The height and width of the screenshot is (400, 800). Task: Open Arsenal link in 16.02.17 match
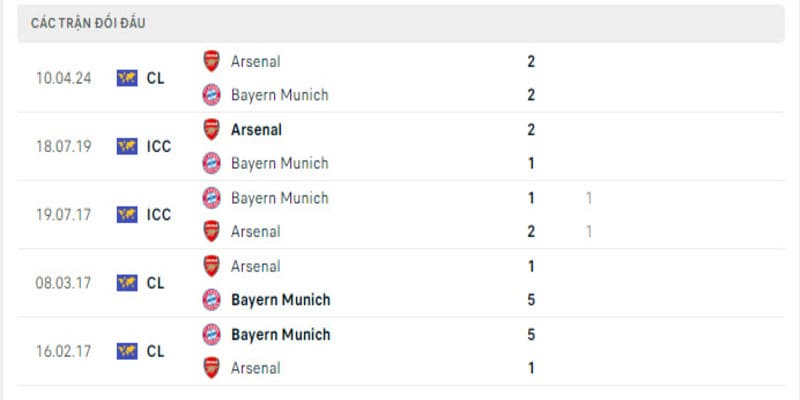click(255, 368)
